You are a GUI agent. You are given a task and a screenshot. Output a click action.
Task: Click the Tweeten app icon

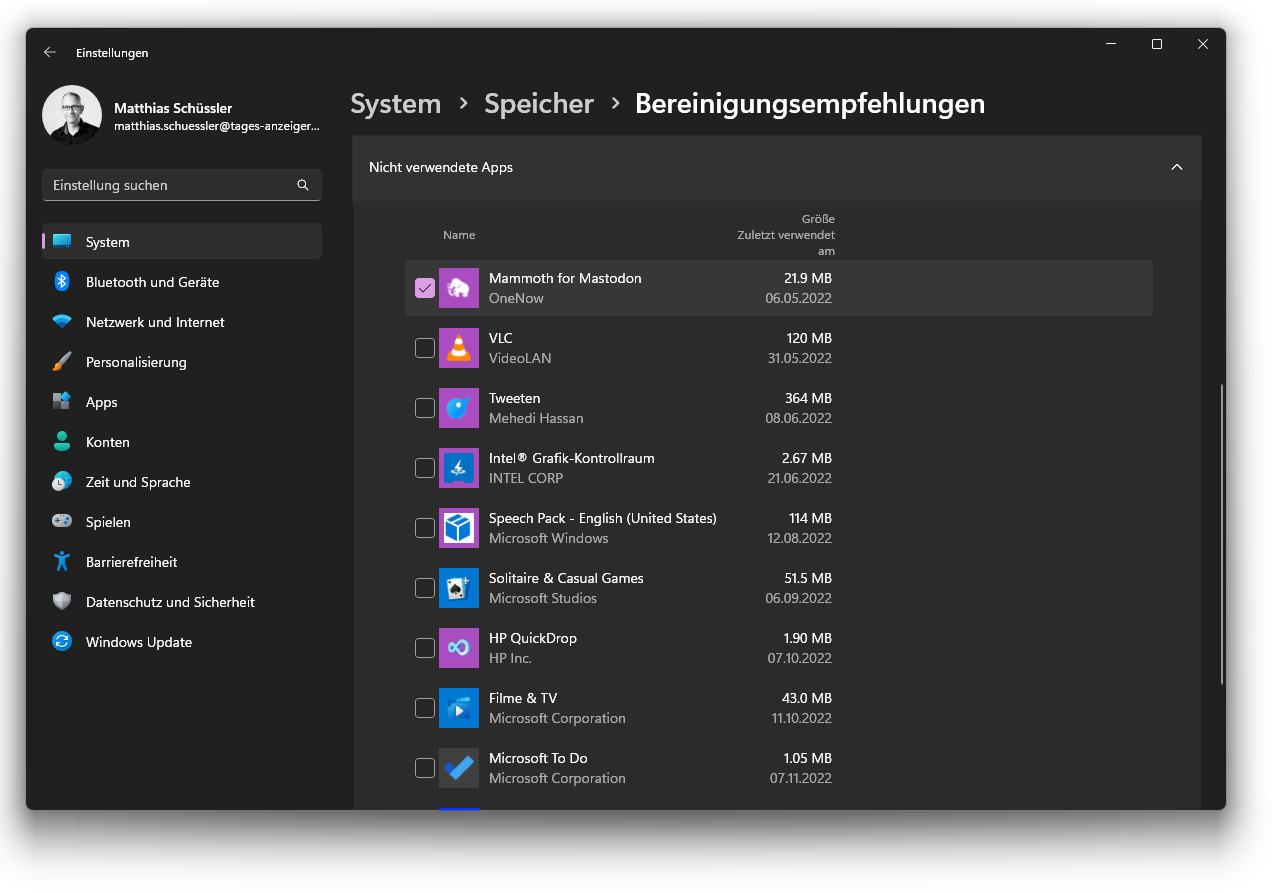[459, 408]
